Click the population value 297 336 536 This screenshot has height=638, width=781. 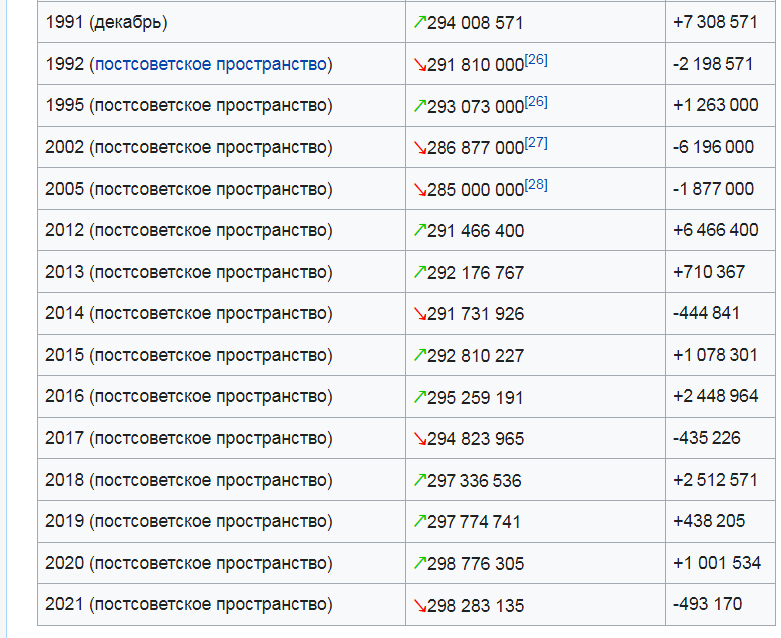tap(474, 480)
